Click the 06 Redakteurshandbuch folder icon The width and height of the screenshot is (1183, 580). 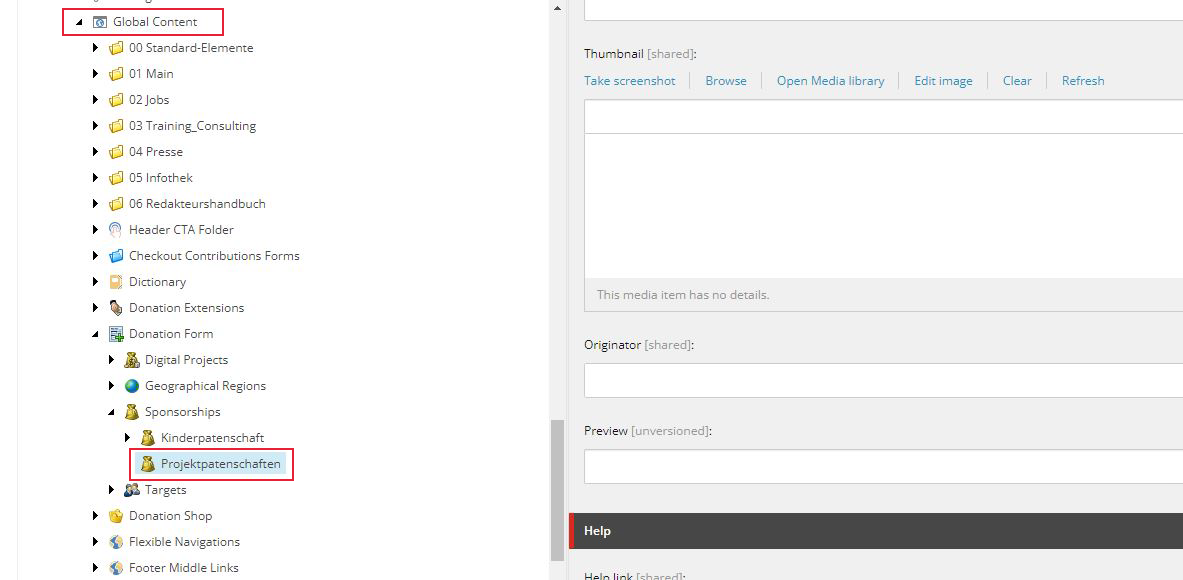[x=115, y=204]
